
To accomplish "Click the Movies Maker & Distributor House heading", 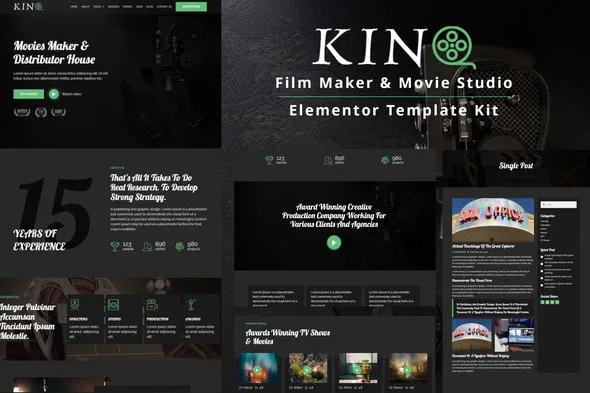I will (x=54, y=52).
